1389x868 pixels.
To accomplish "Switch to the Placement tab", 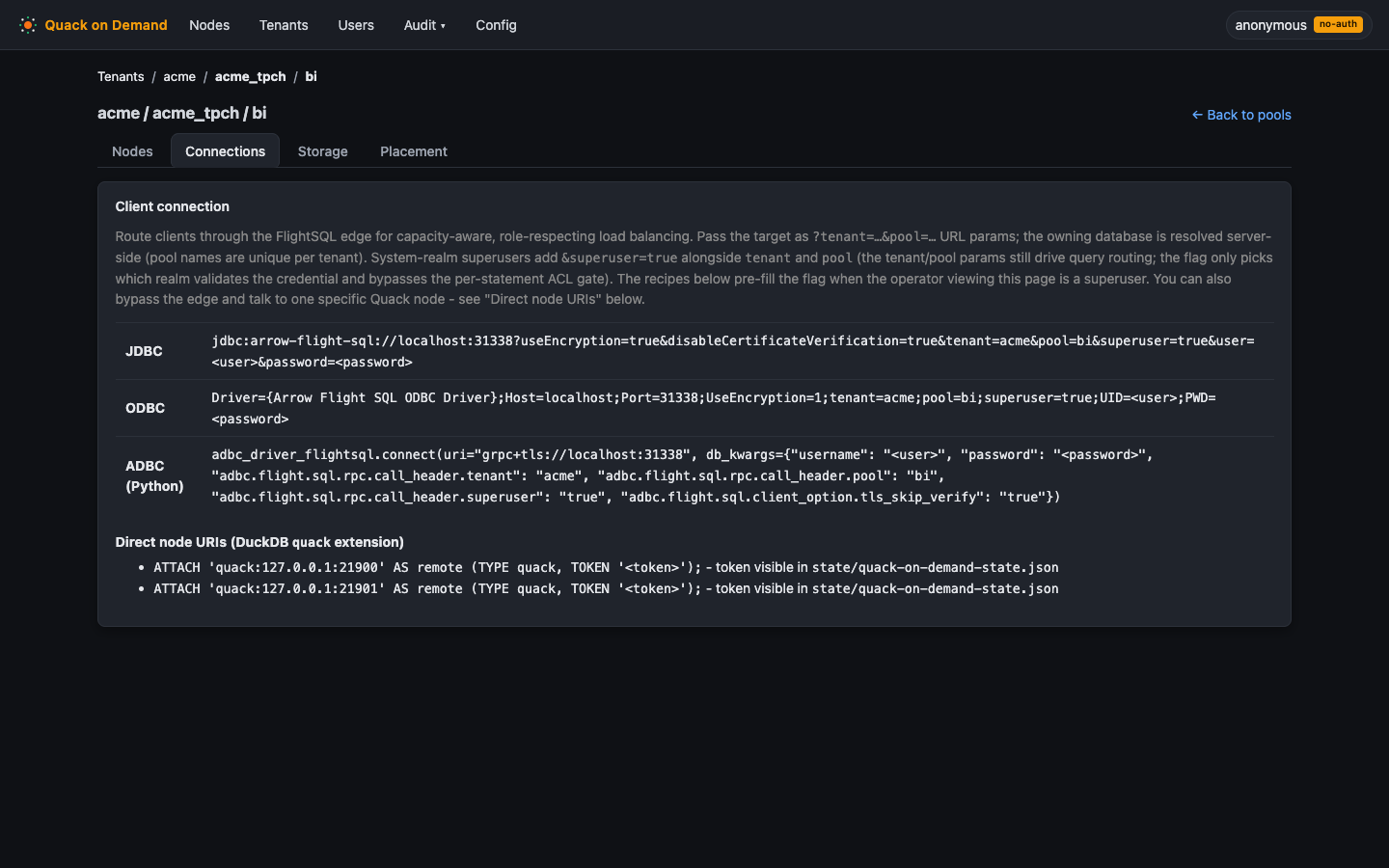I will pos(414,151).
